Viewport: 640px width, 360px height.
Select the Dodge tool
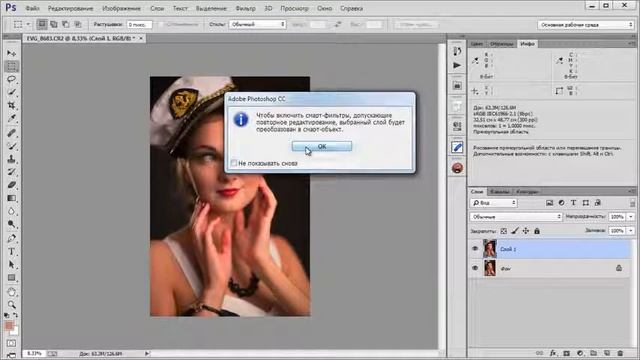tap(11, 224)
